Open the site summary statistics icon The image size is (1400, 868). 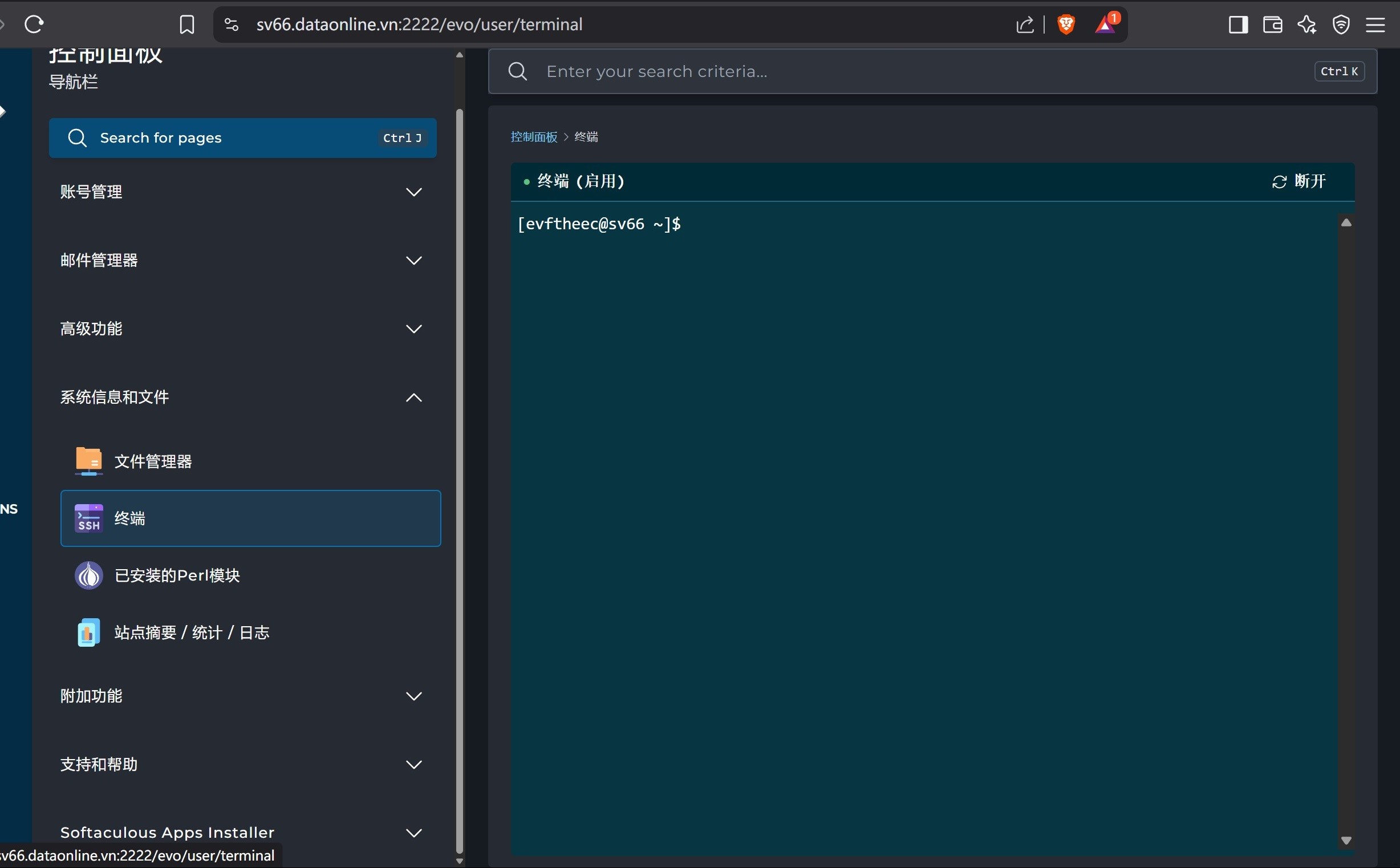(x=88, y=632)
